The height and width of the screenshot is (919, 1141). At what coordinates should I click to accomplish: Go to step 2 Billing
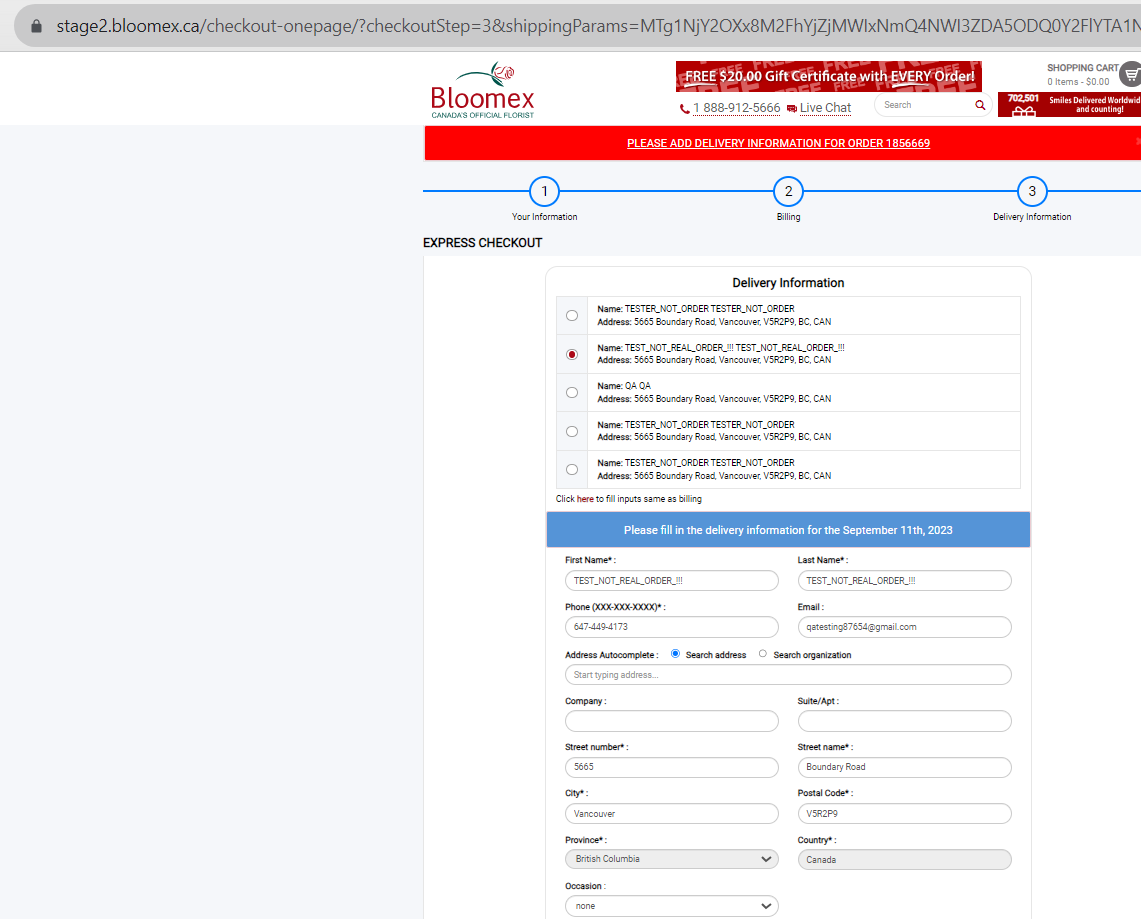(x=788, y=191)
